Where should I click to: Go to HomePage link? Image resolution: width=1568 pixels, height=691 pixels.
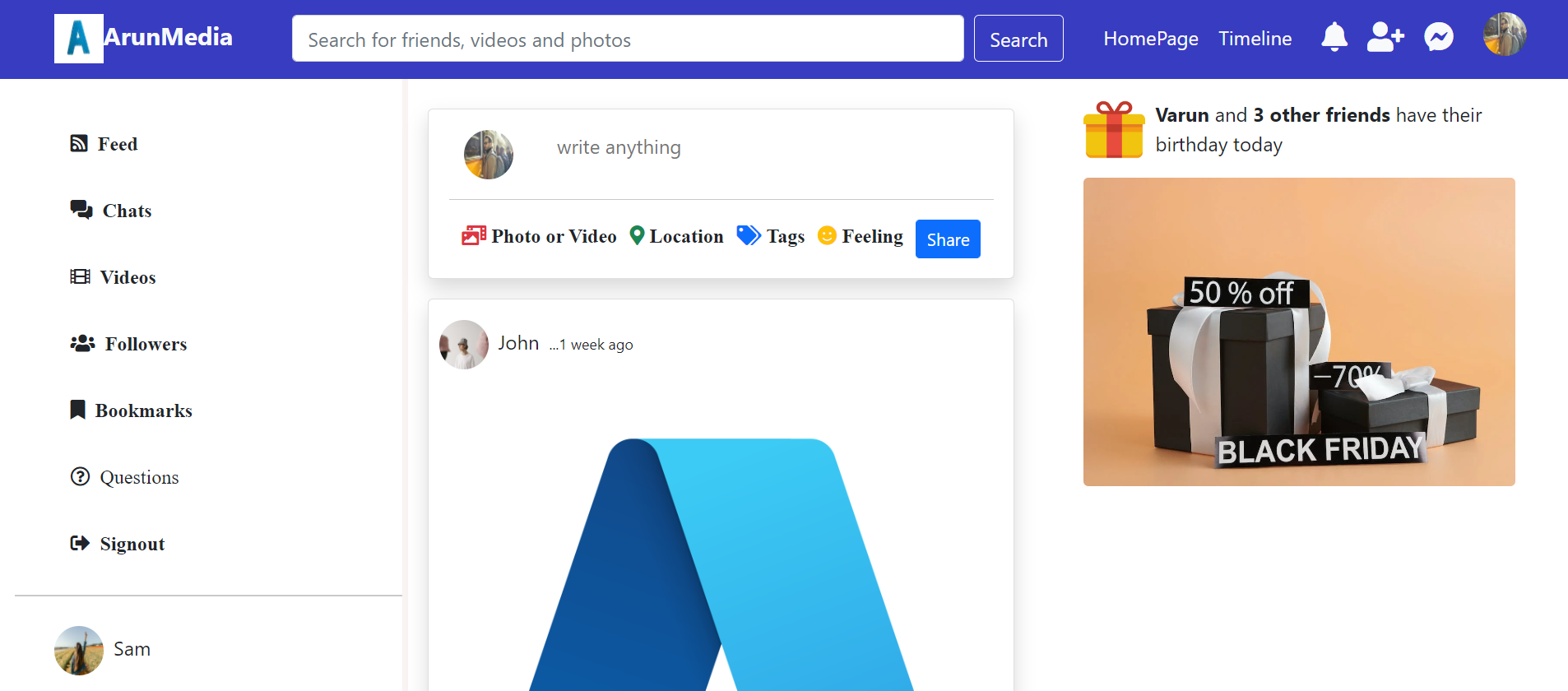[x=1151, y=39]
